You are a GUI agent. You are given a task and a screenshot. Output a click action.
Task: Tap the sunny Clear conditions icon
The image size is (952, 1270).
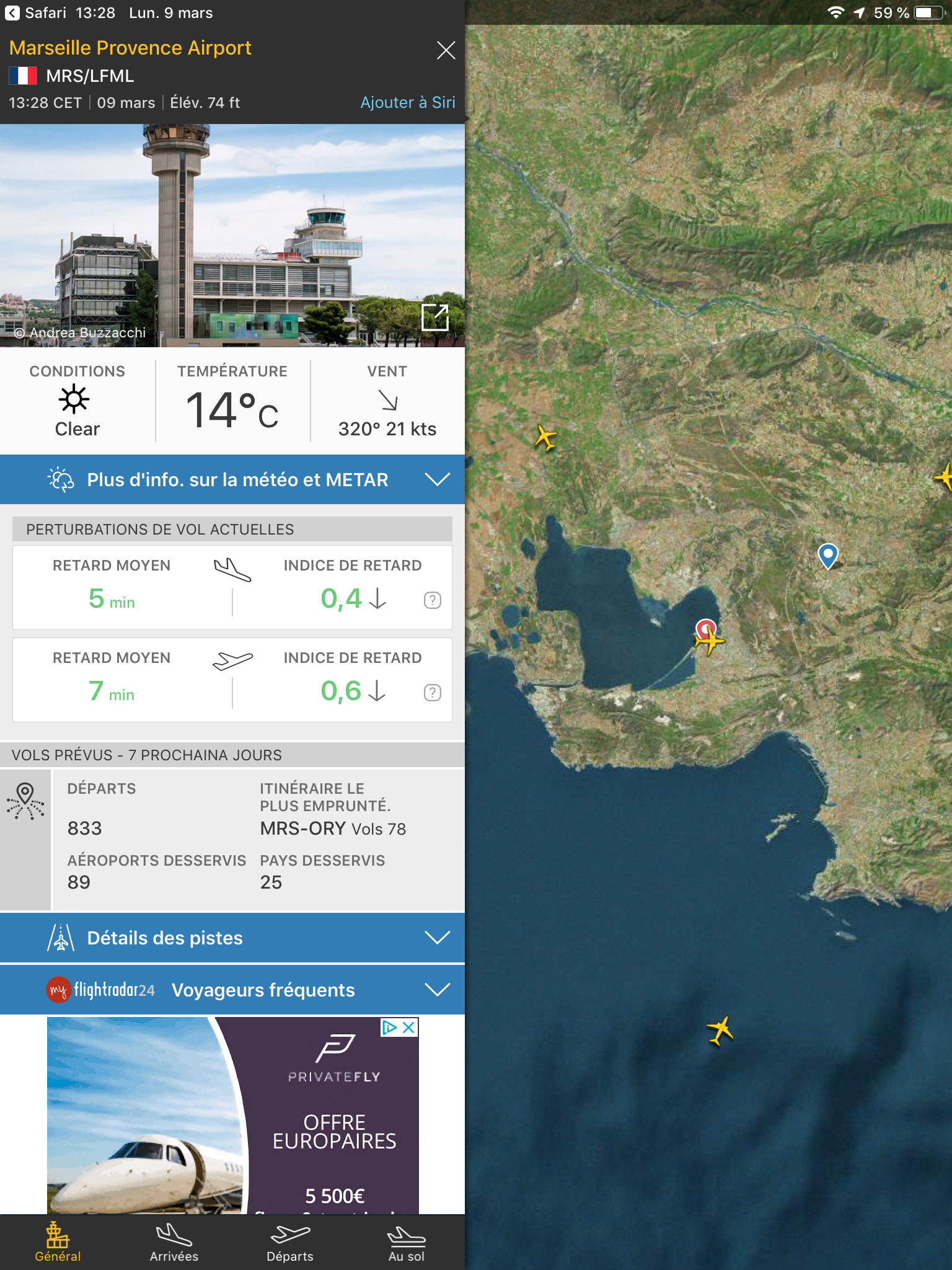(74, 399)
